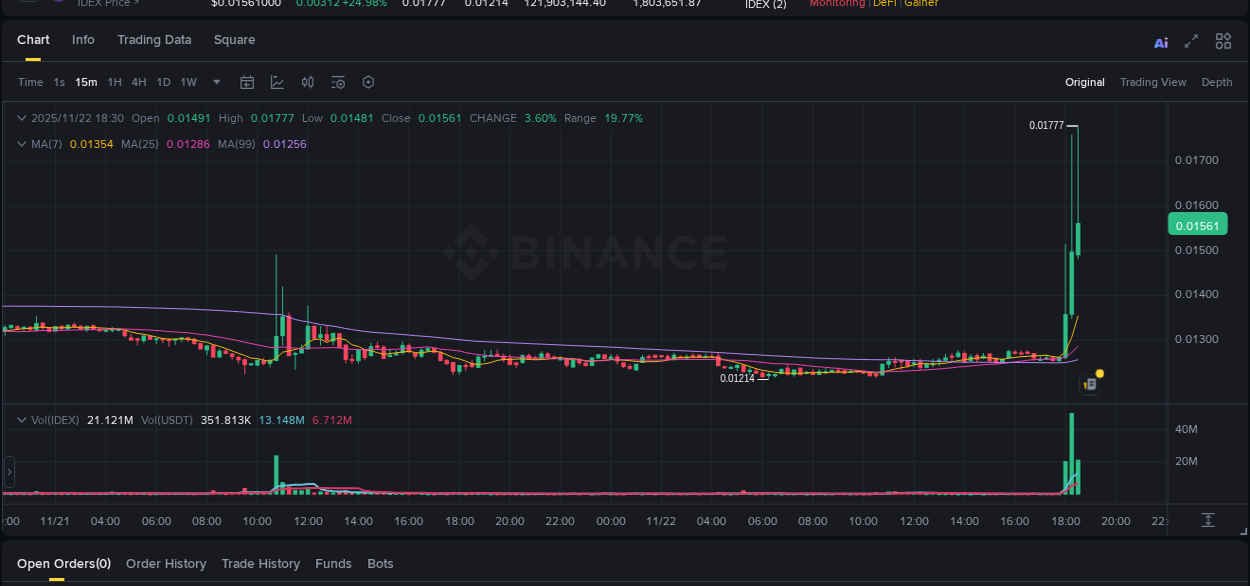The height and width of the screenshot is (586, 1250).
Task: Switch to the Trading Data tab
Action: (x=154, y=40)
